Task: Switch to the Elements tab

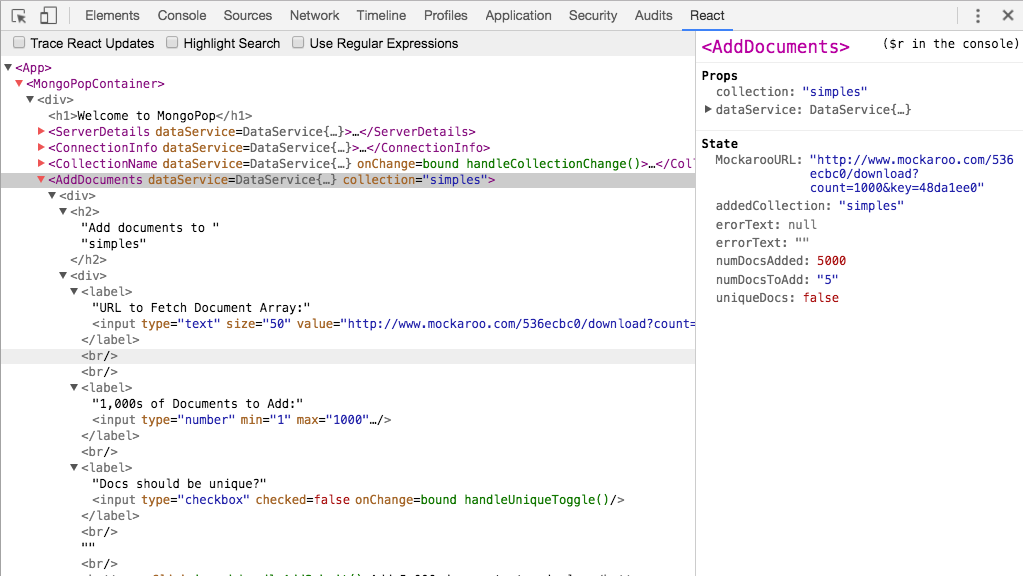Action: [112, 16]
